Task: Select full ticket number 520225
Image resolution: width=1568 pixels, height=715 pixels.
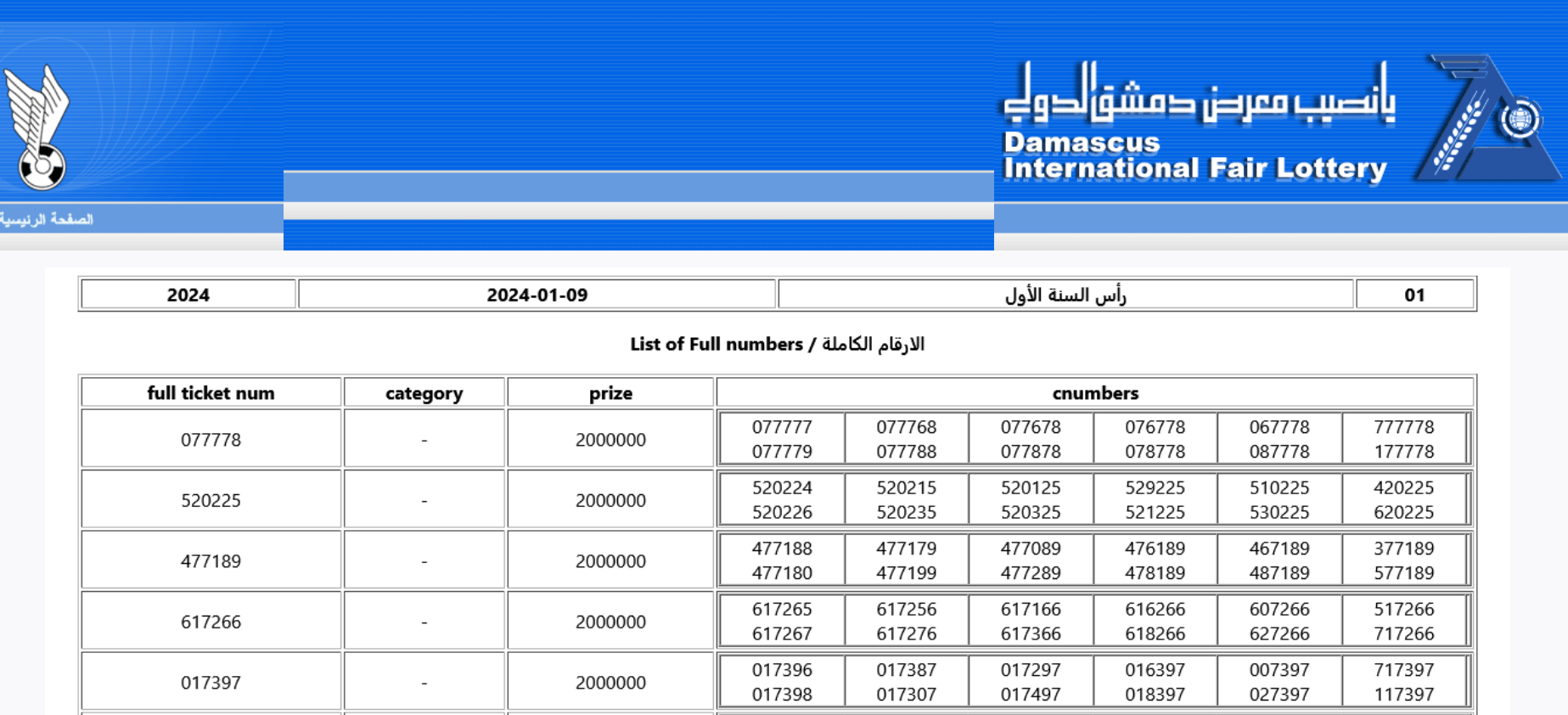Action: point(211,501)
